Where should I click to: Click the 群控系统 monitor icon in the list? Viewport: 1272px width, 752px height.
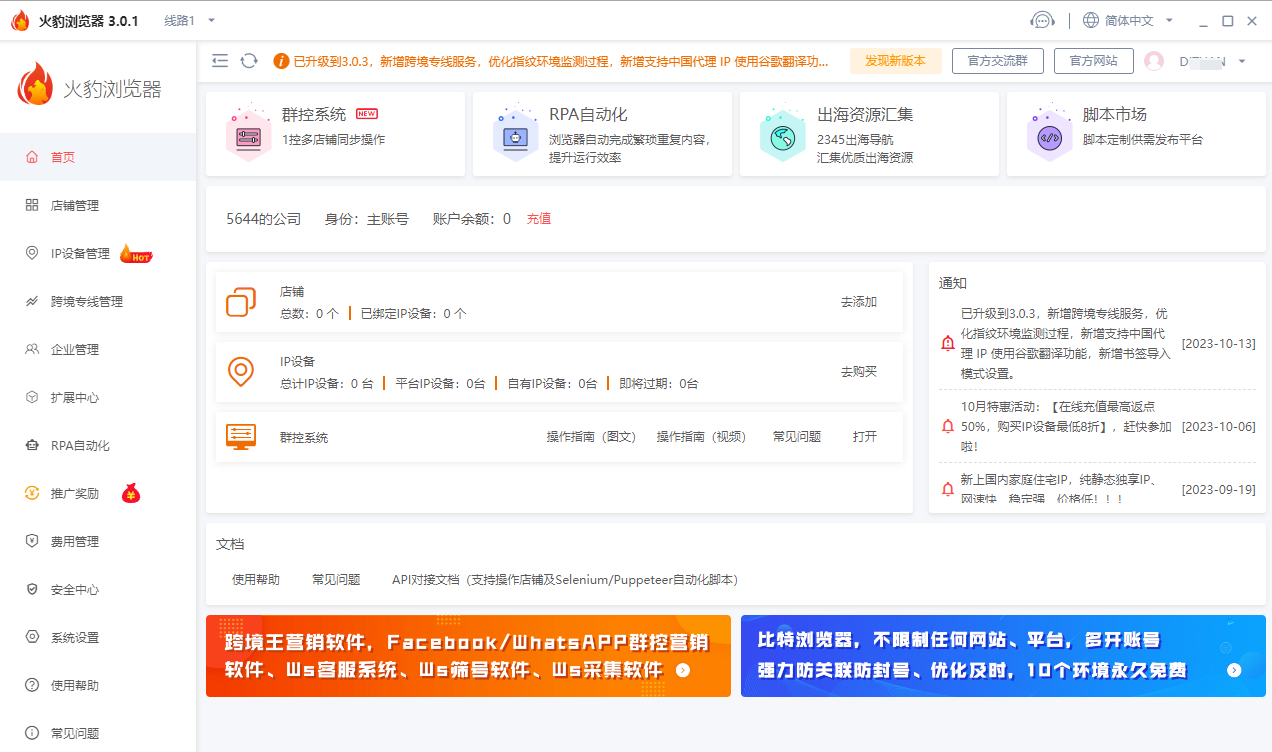pos(241,437)
